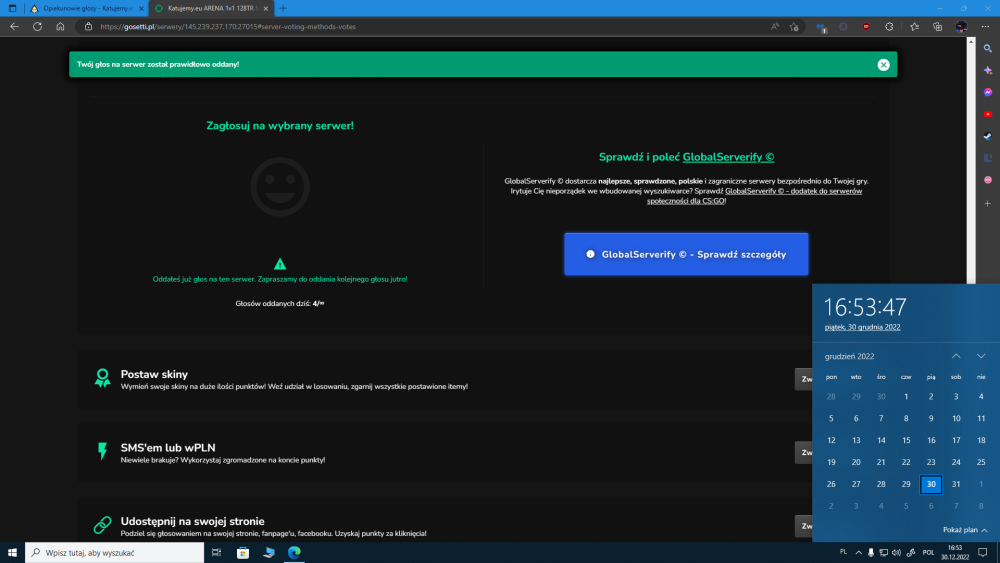Open the browser profile avatar
This screenshot has width=1000, height=563.
(961, 26)
